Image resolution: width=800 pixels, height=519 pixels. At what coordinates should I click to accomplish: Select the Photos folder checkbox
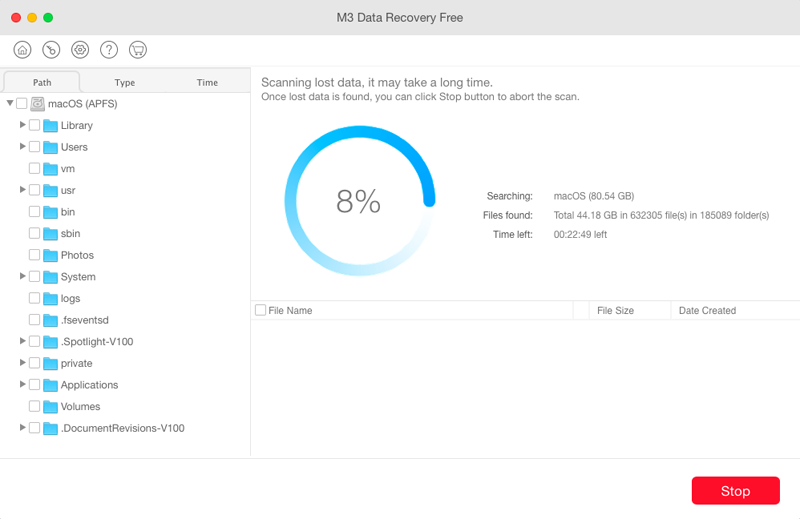click(x=34, y=255)
